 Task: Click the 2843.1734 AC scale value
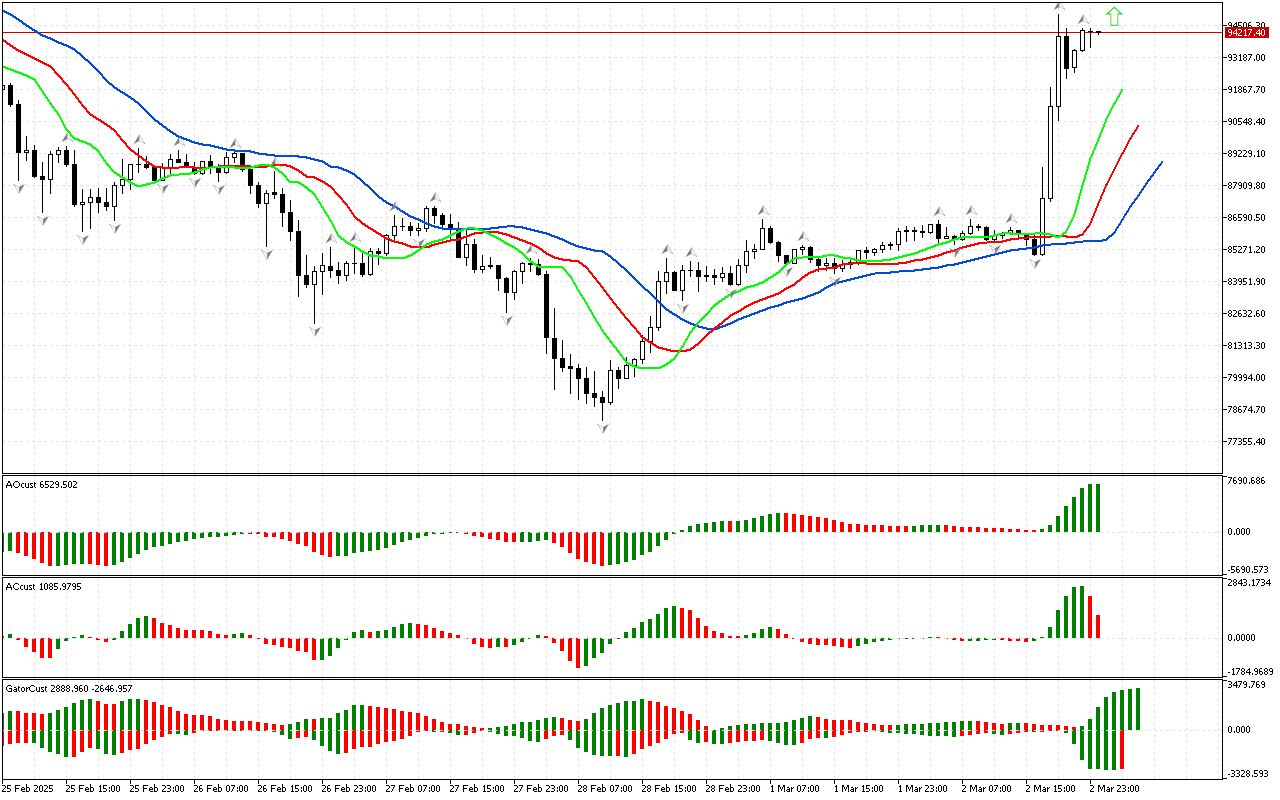(x=1249, y=582)
